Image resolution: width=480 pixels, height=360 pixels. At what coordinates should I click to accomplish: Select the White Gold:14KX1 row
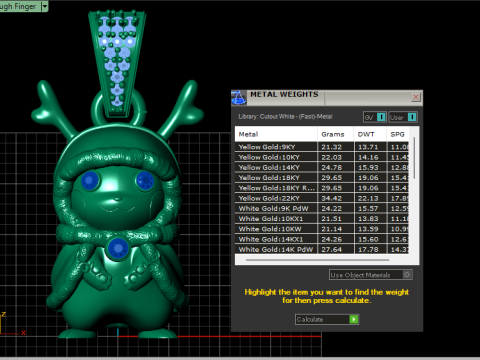click(x=322, y=239)
